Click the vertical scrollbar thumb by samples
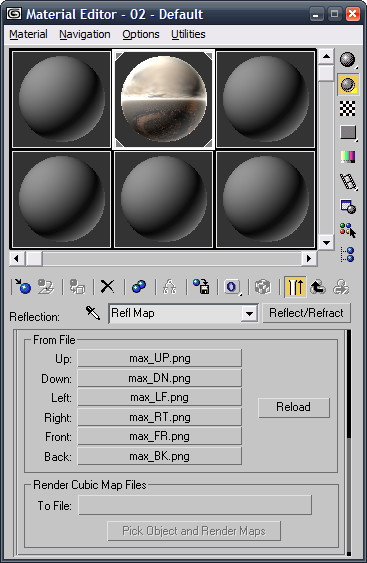This screenshot has height=563, width=367. pyautogui.click(x=326, y=73)
